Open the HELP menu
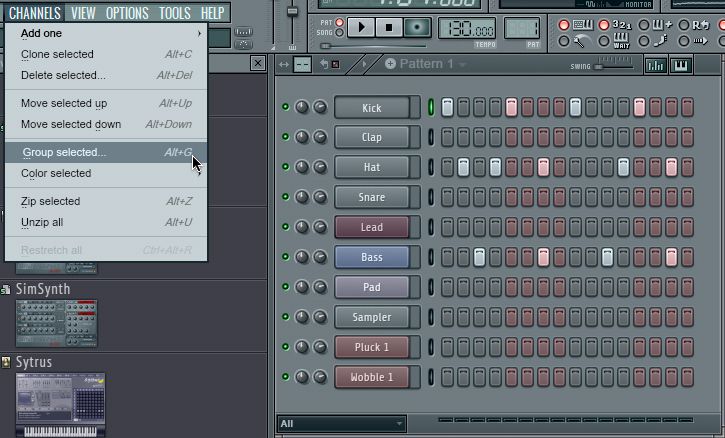The image size is (725, 438). [213, 13]
